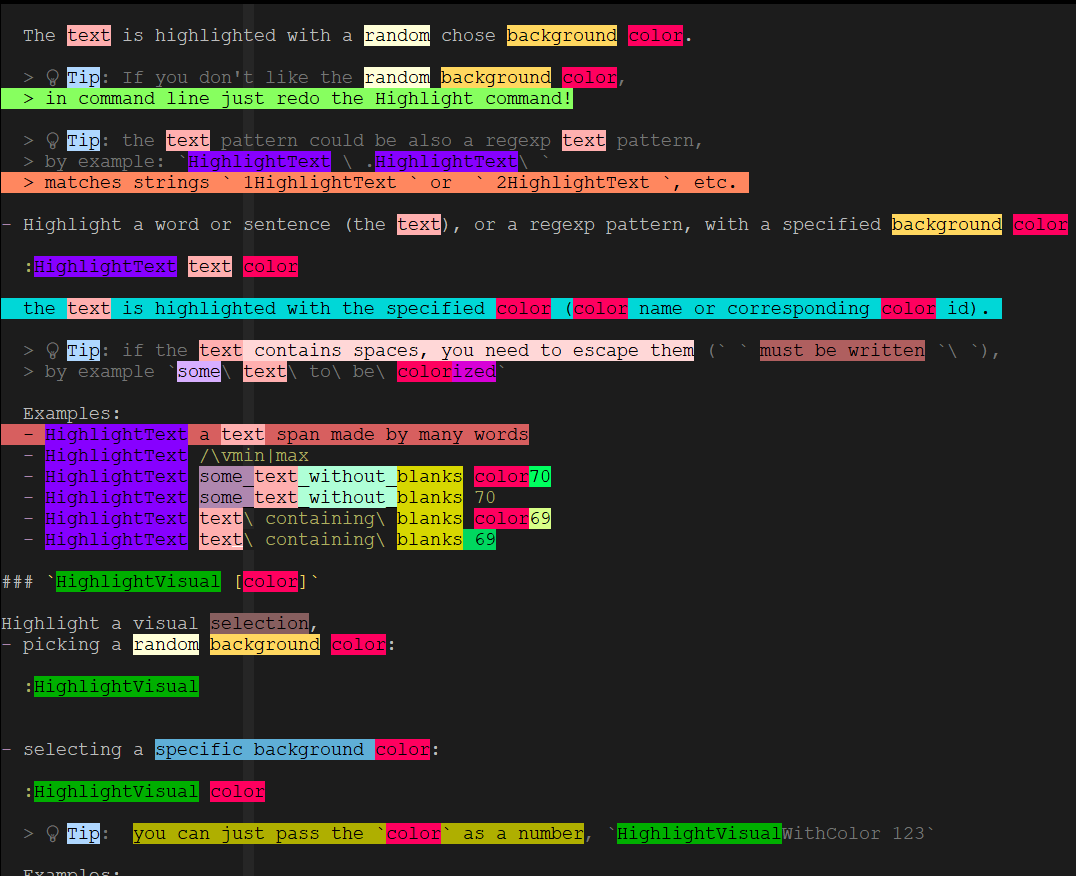Click "color" after the ":HighlightVisual" command
This screenshot has height=876, width=1076.
coord(237,792)
